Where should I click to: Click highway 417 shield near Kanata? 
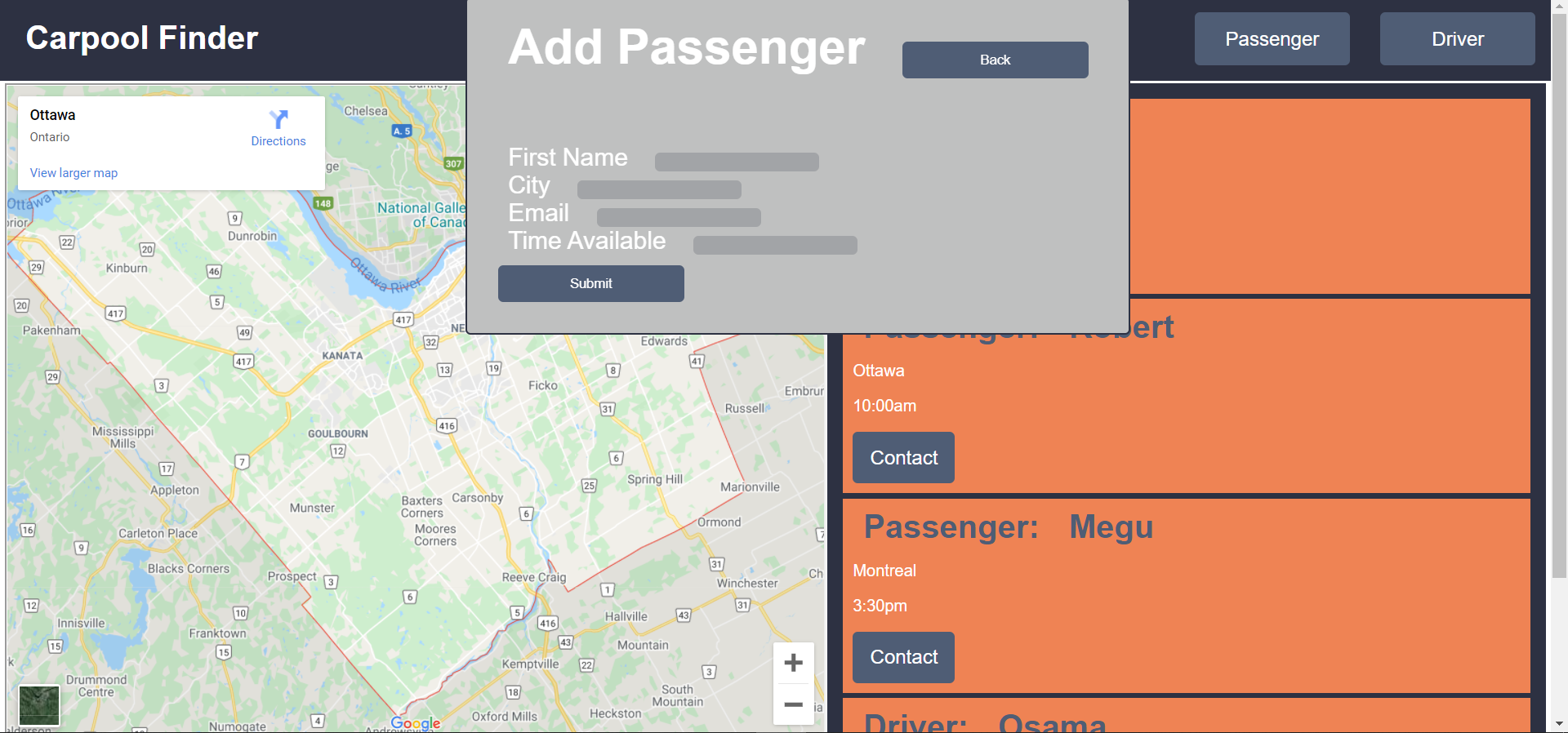(x=403, y=320)
